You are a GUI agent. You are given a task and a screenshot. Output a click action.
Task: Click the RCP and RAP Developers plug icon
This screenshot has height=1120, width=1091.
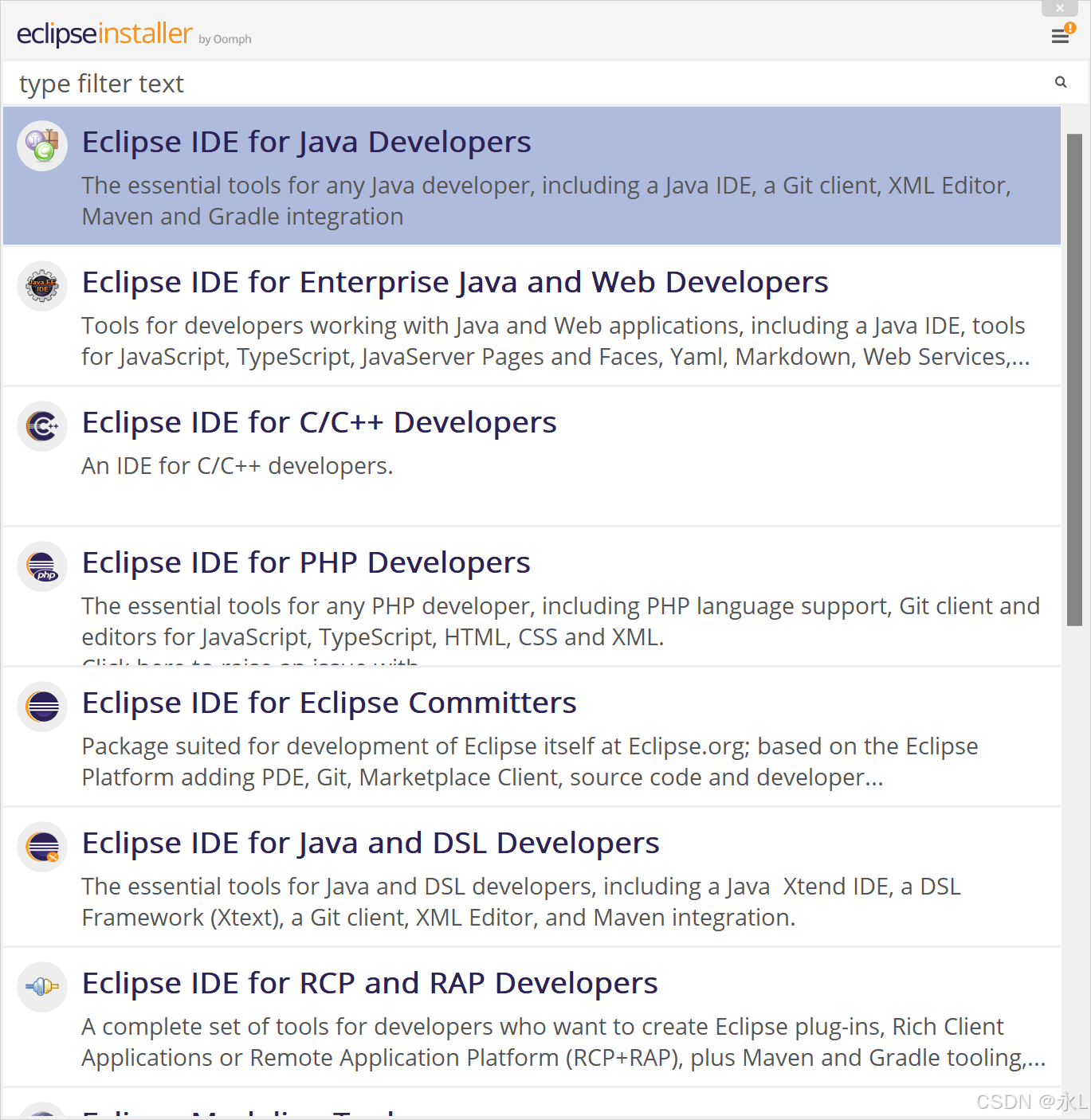[x=41, y=987]
